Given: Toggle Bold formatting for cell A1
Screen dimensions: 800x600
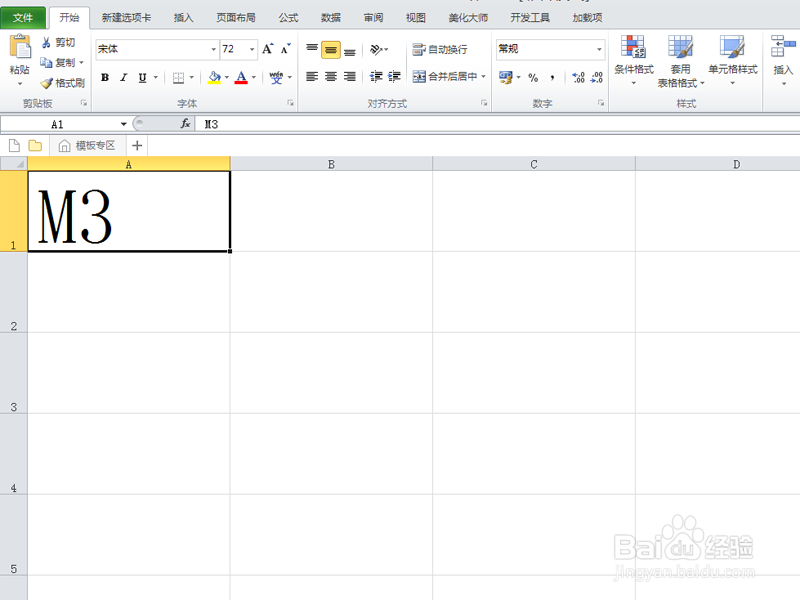Looking at the screenshot, I should (104, 77).
